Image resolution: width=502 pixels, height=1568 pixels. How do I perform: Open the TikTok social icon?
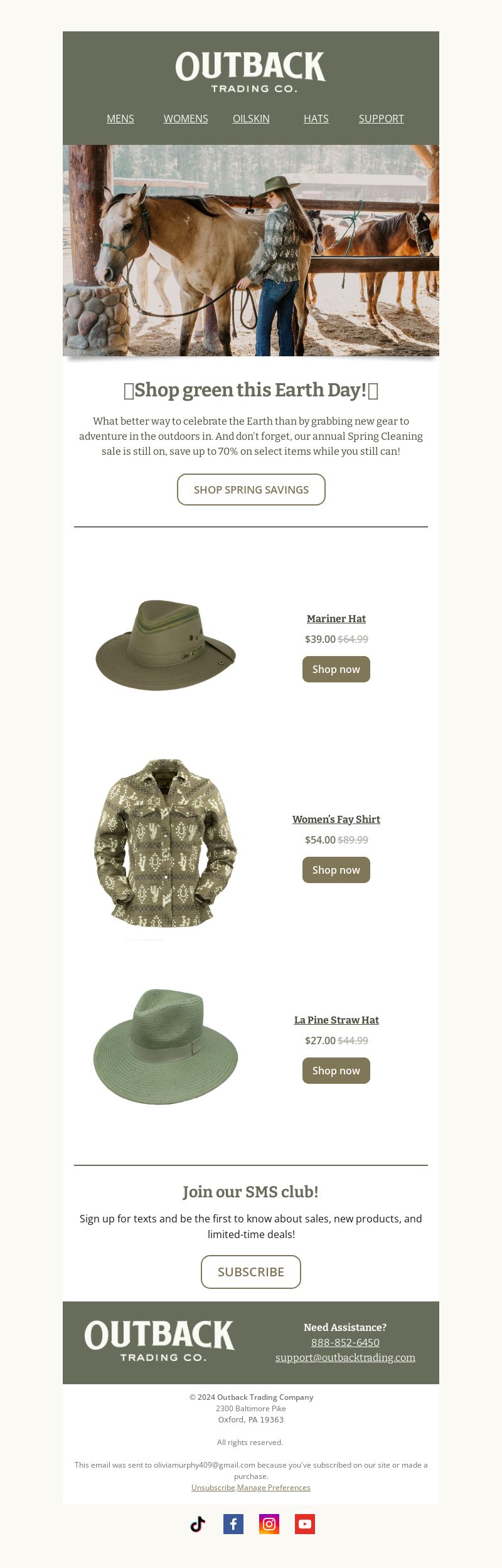click(x=198, y=1524)
